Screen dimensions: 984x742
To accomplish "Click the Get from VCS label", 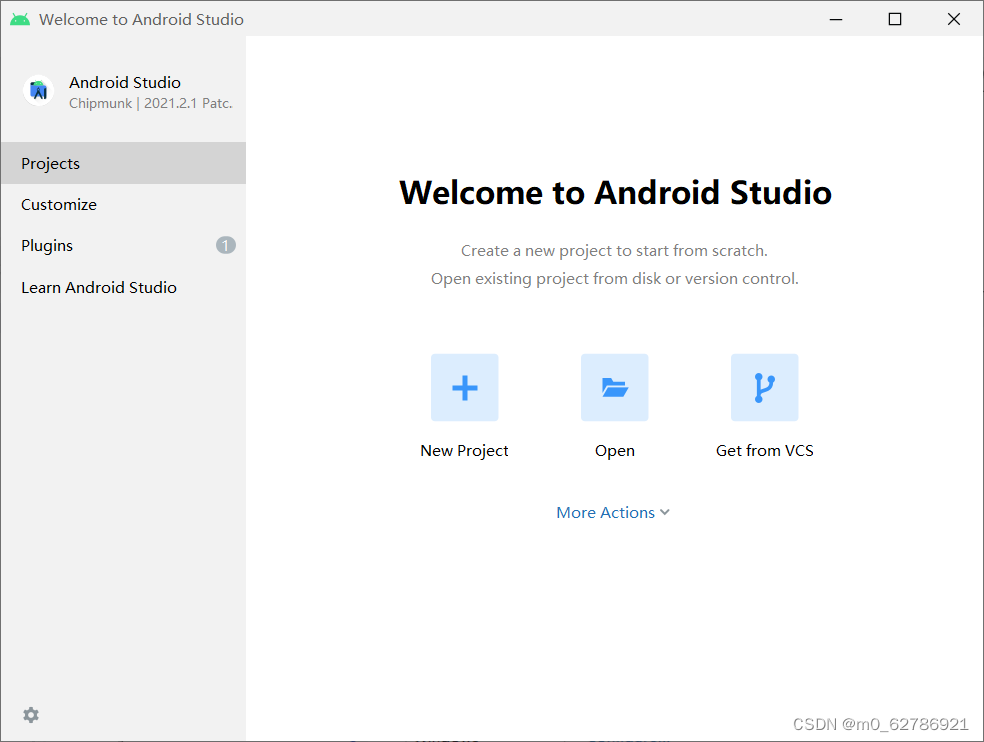I will [764, 451].
